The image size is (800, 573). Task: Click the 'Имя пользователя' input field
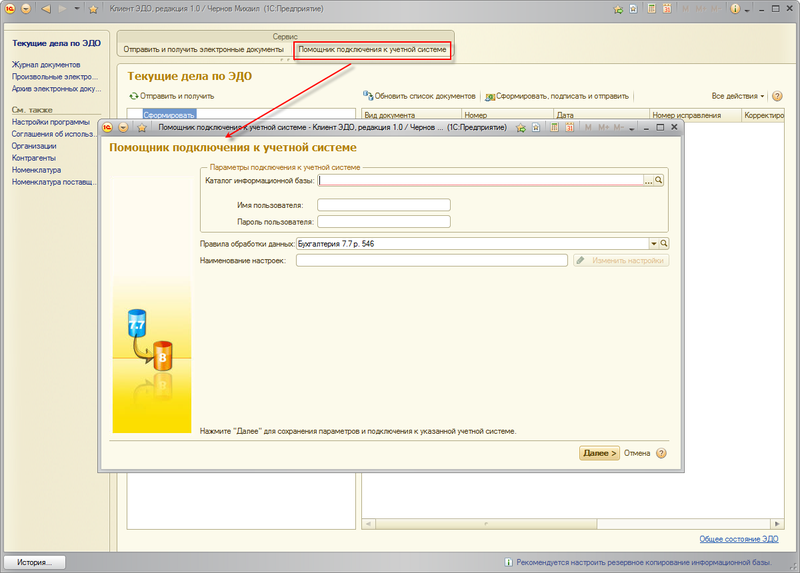tap(384, 205)
